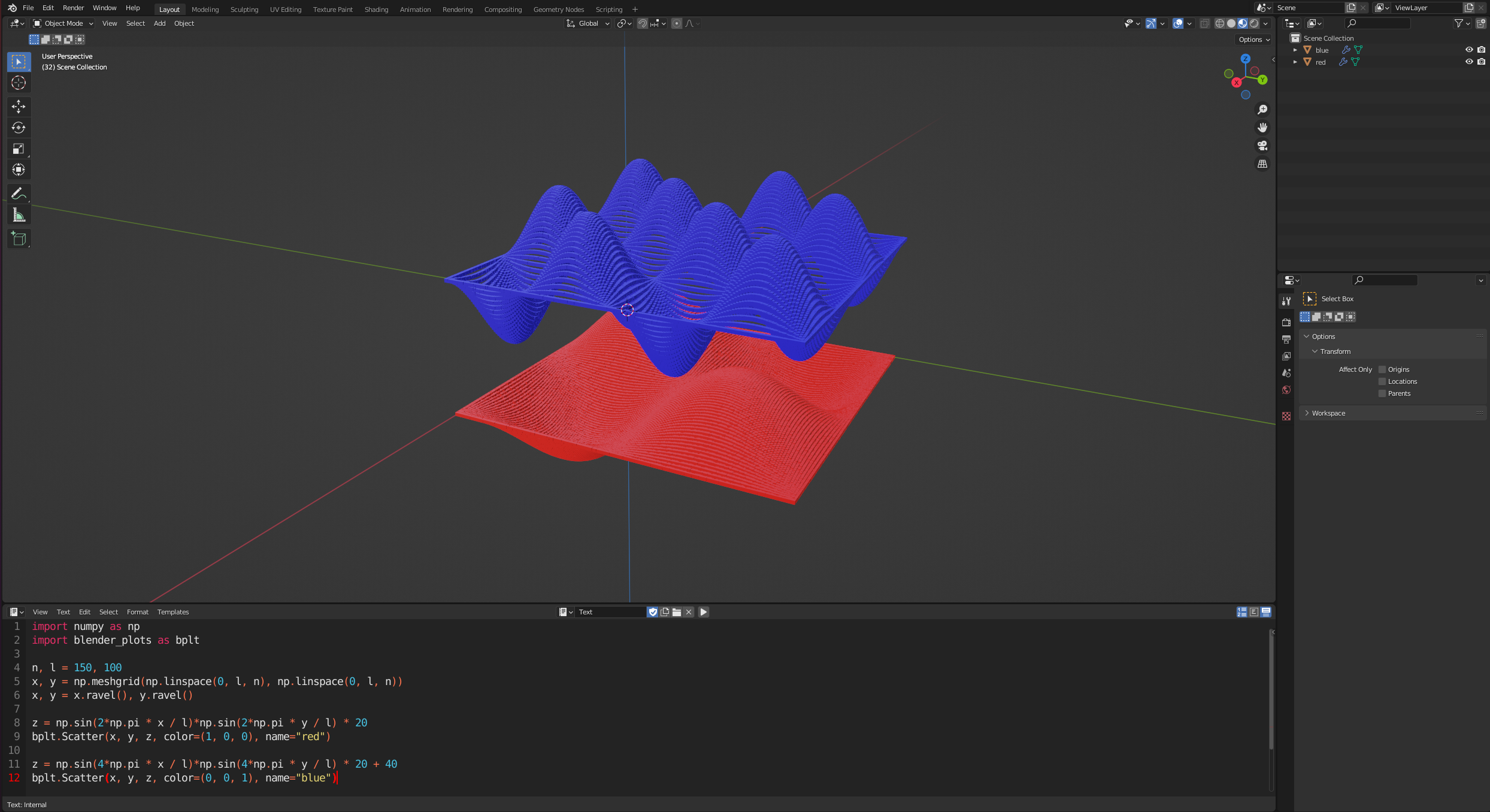
Task: Check the Parents option
Action: (1382, 393)
